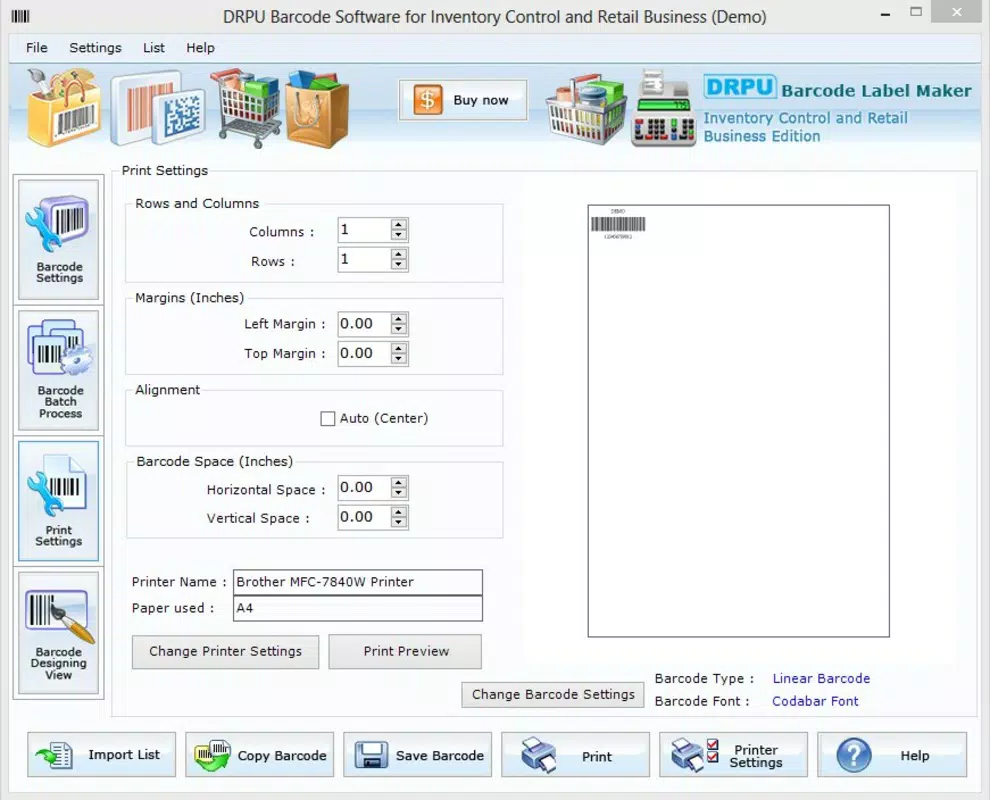Increase Vertical Space with up arrow
Viewport: 990px width, 800px height.
click(398, 511)
